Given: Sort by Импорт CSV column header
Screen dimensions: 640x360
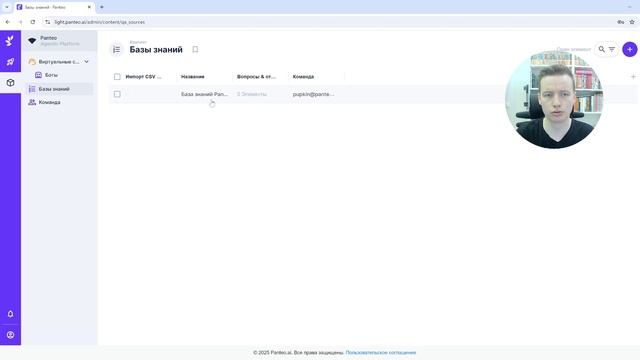Looking at the screenshot, I should coord(143,77).
